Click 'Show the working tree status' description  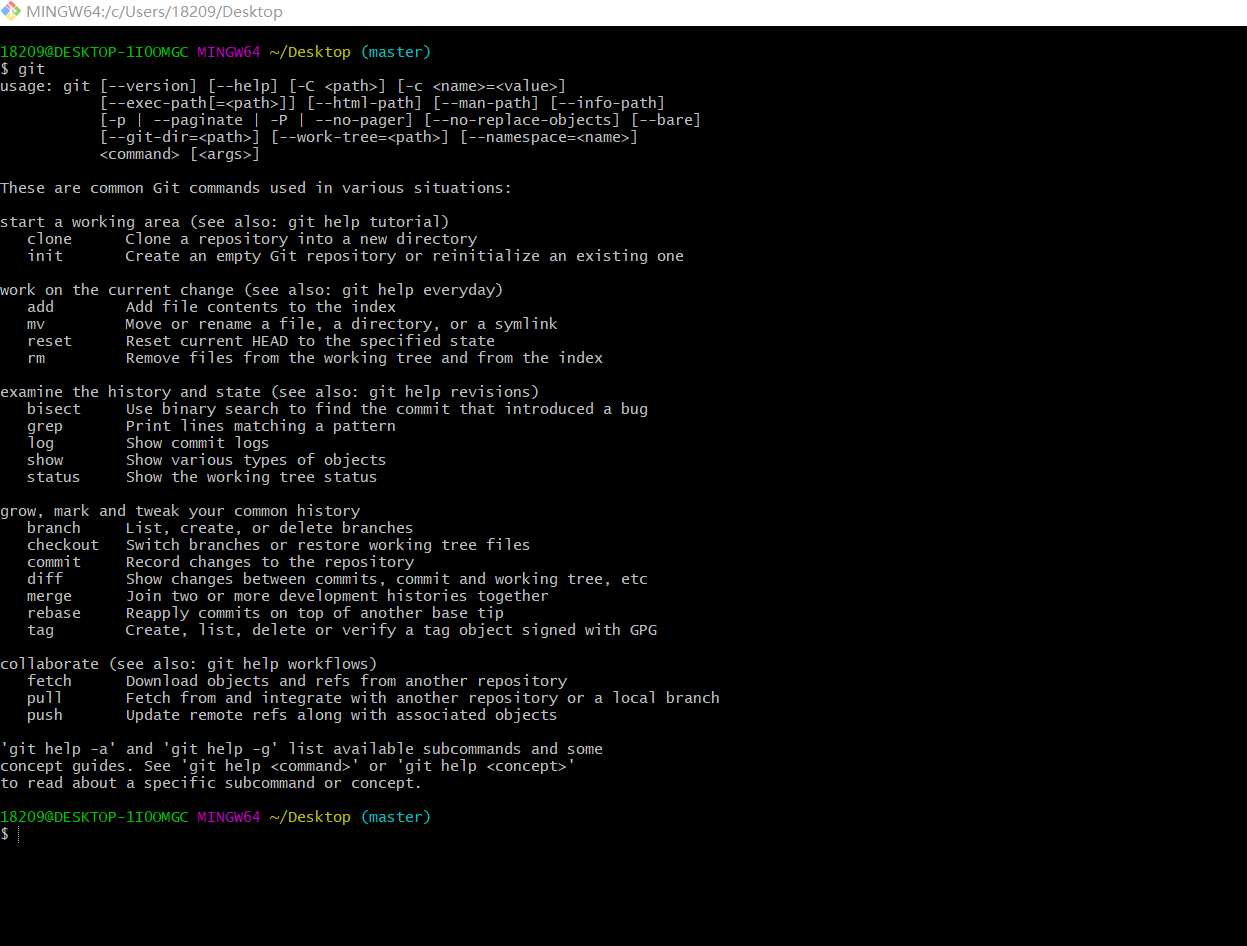point(251,477)
